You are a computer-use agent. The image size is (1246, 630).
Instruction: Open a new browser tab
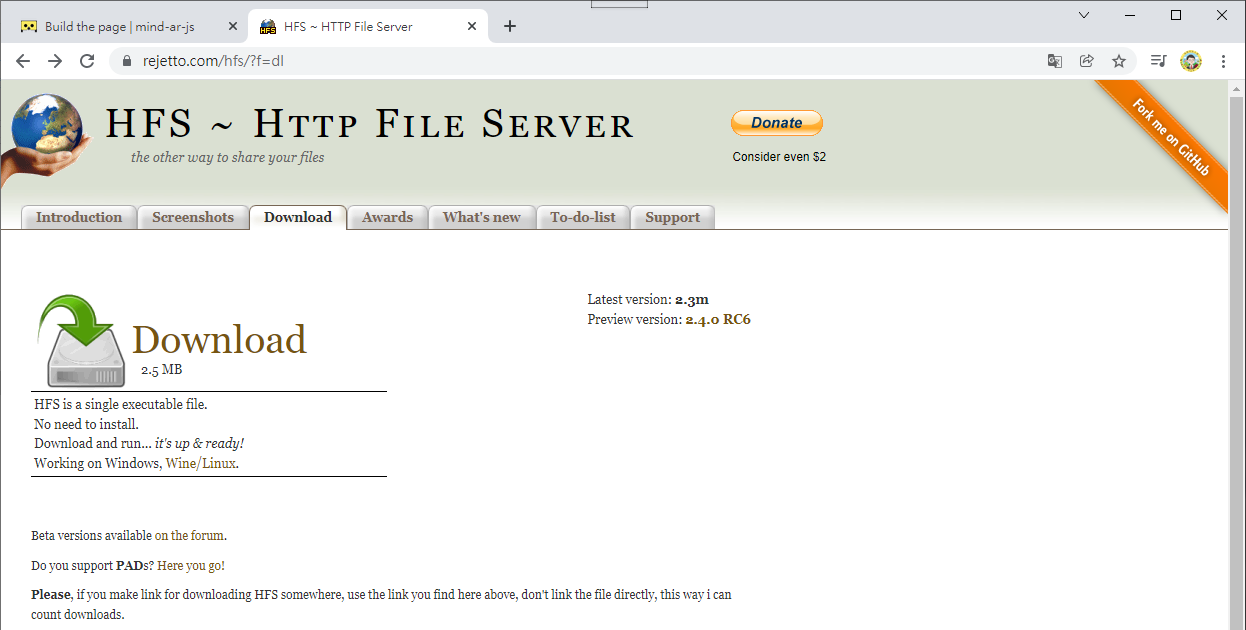(x=510, y=26)
